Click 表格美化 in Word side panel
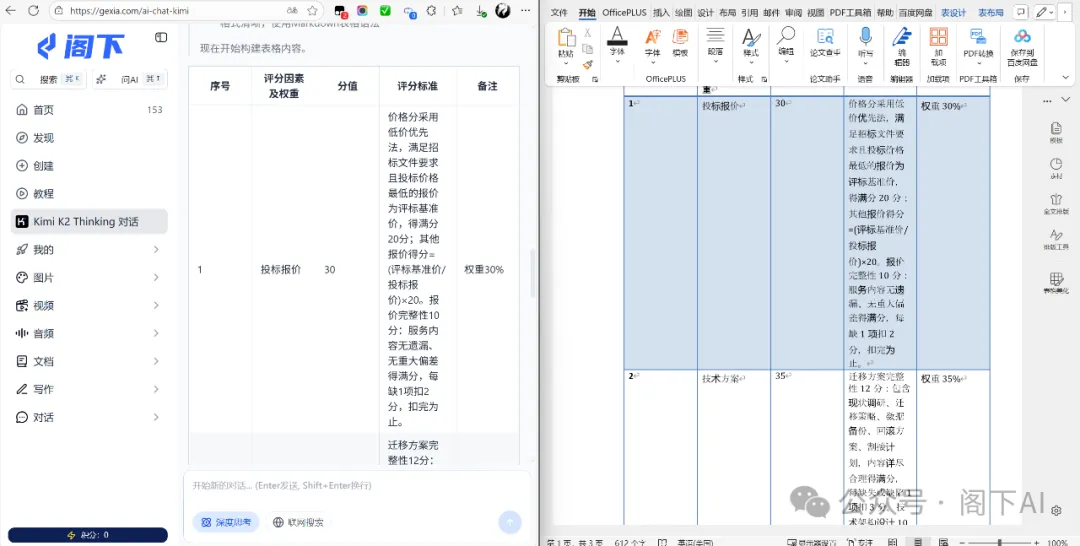 1056,283
